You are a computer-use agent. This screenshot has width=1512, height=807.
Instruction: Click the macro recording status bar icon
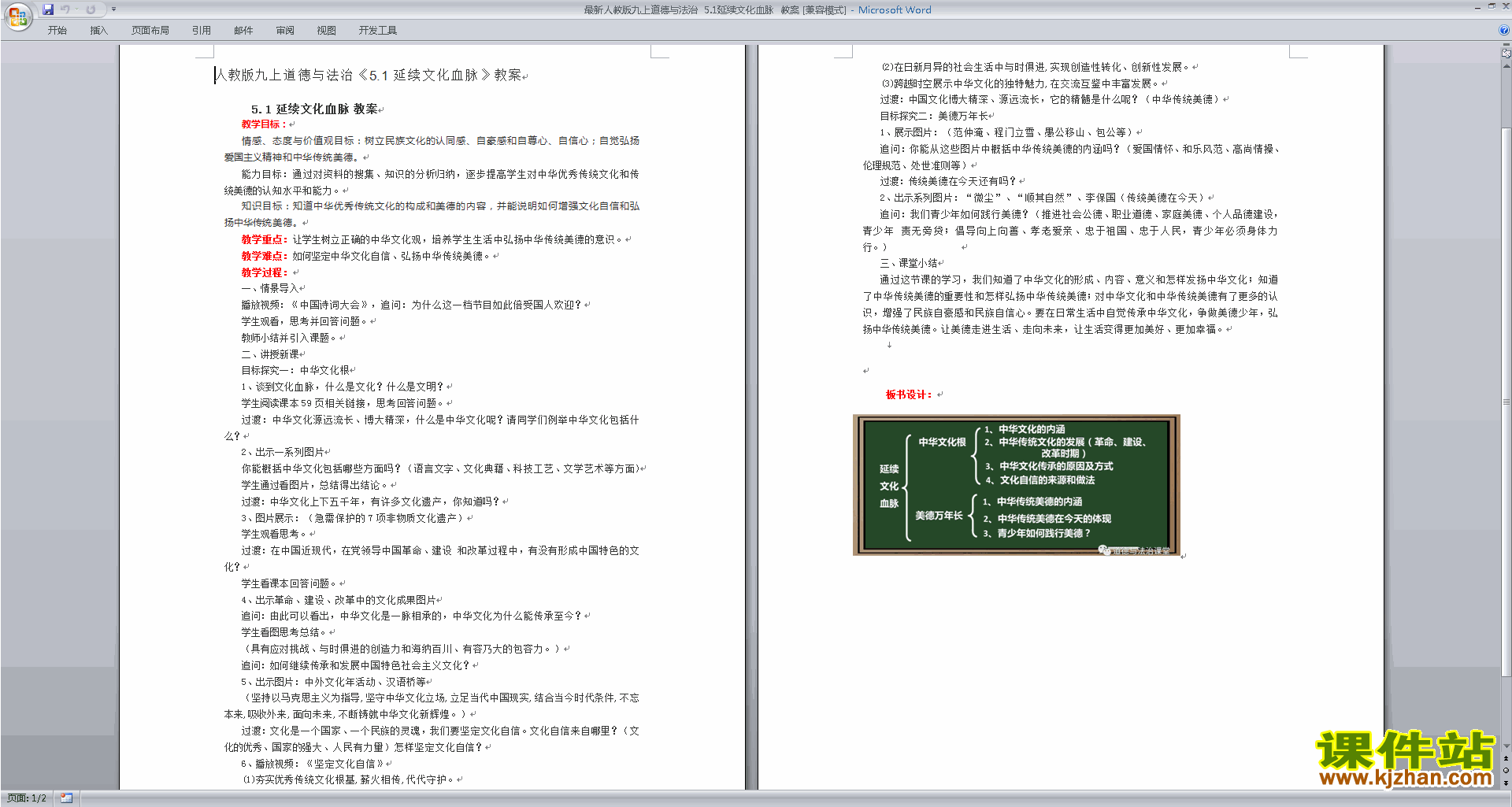click(x=66, y=798)
